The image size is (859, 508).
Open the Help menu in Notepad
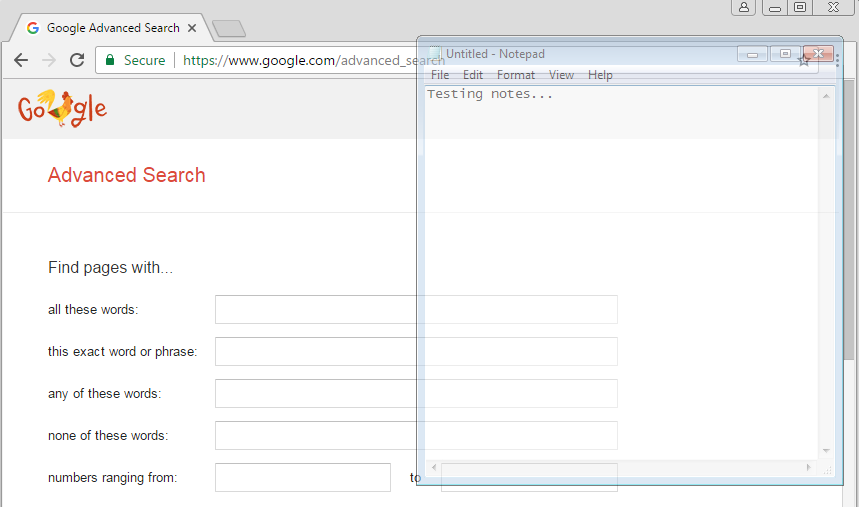pyautogui.click(x=600, y=75)
